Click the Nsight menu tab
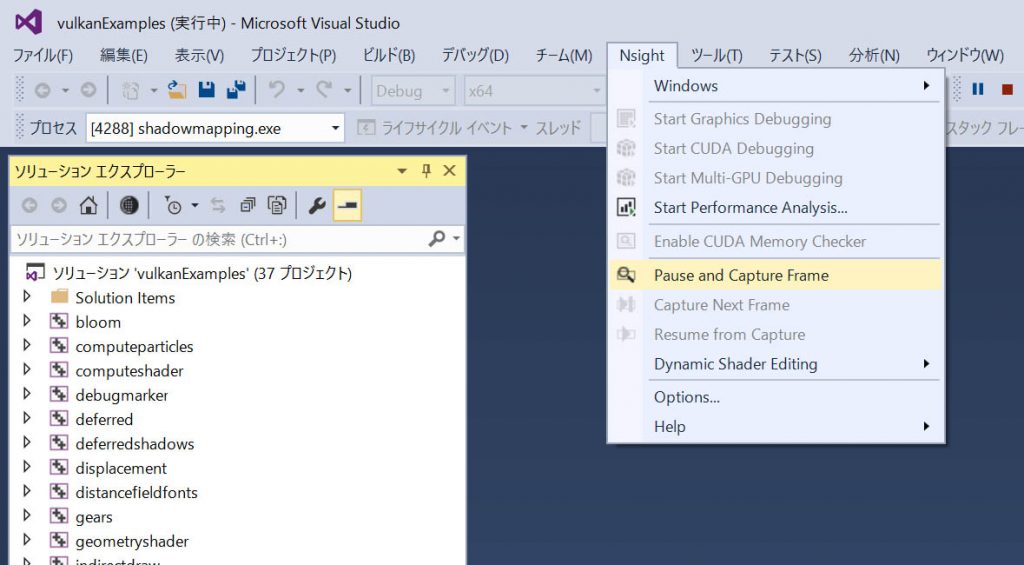The width and height of the screenshot is (1024, 565). click(x=642, y=56)
